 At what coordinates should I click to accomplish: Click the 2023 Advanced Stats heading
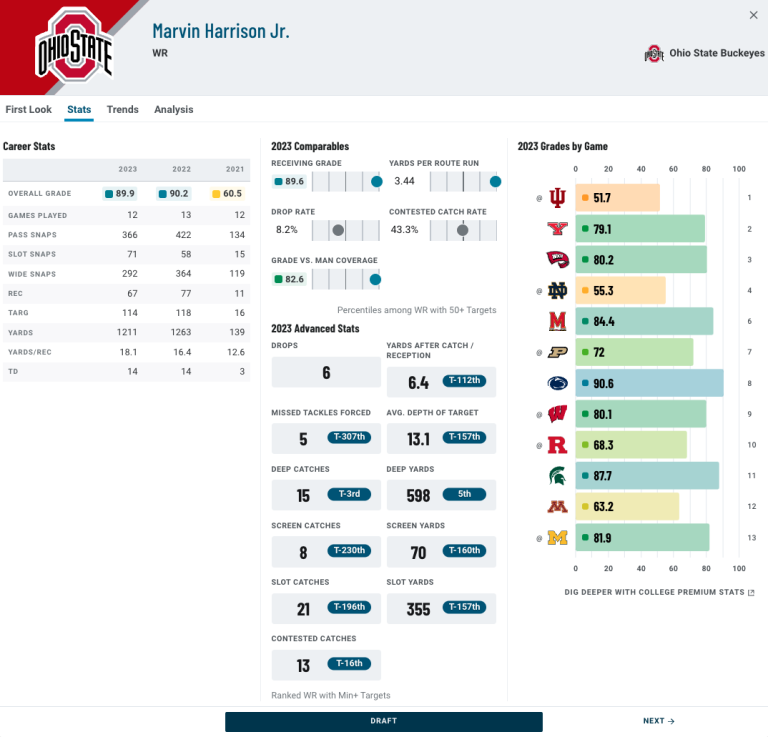tap(315, 329)
